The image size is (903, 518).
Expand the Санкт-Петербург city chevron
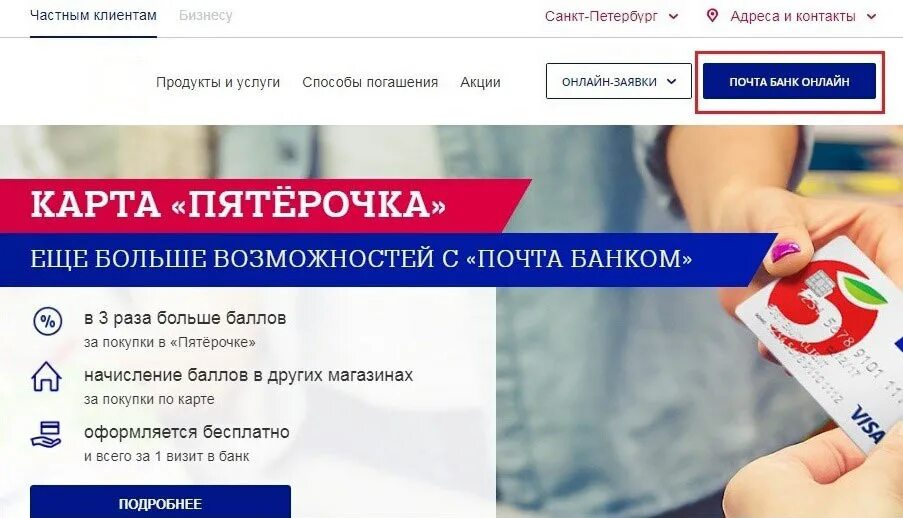[x=673, y=17]
